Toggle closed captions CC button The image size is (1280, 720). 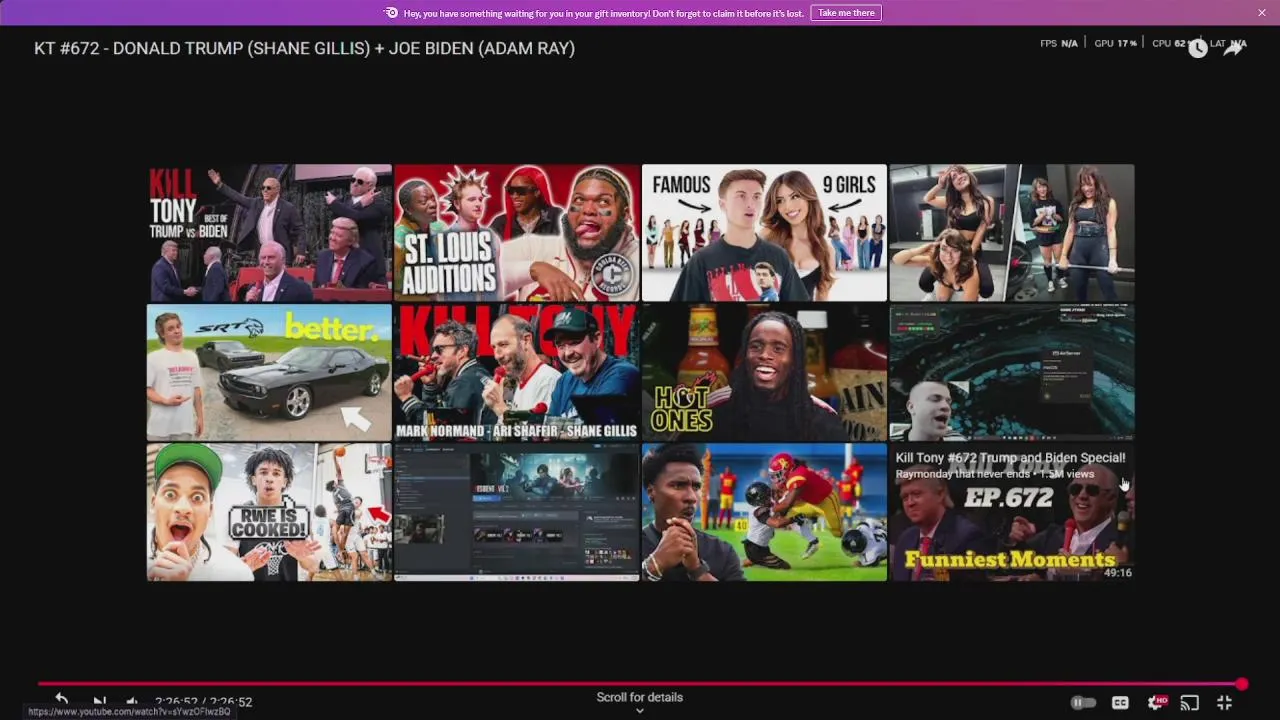click(1120, 703)
